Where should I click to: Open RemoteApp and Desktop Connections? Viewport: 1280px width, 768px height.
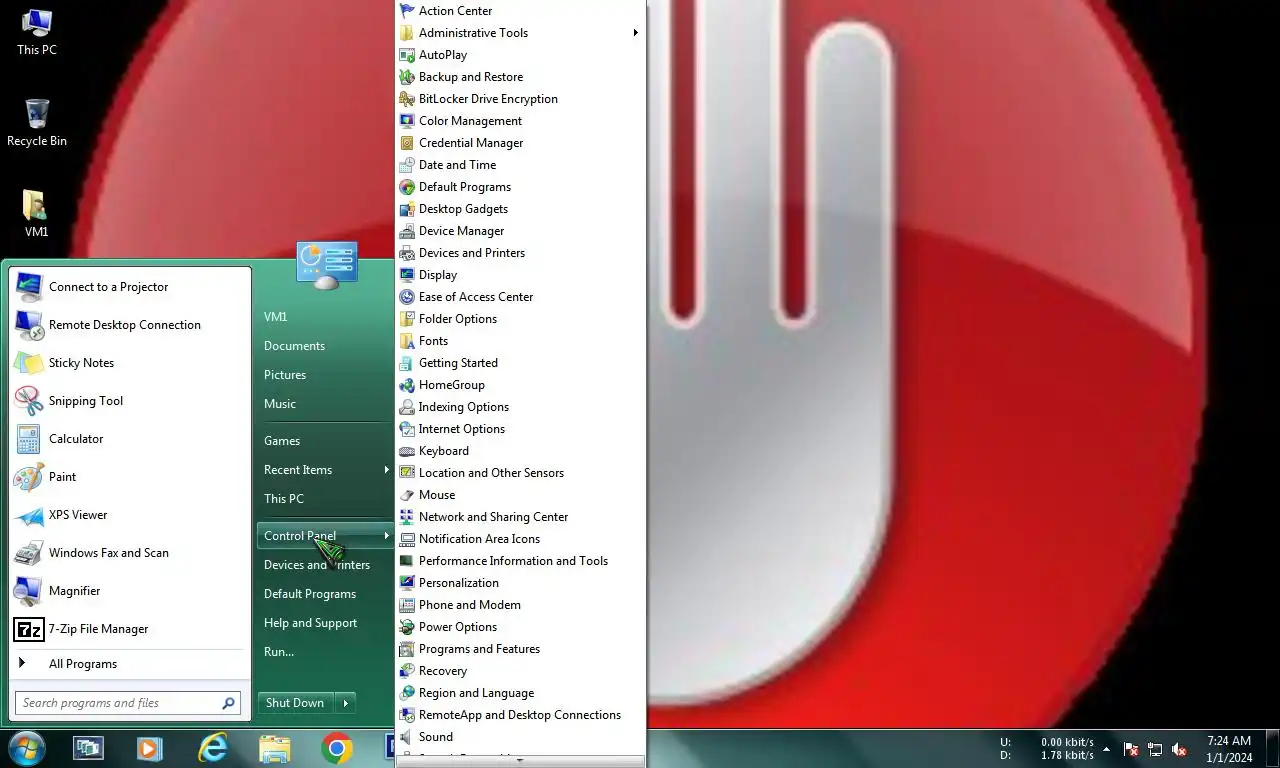(x=520, y=715)
